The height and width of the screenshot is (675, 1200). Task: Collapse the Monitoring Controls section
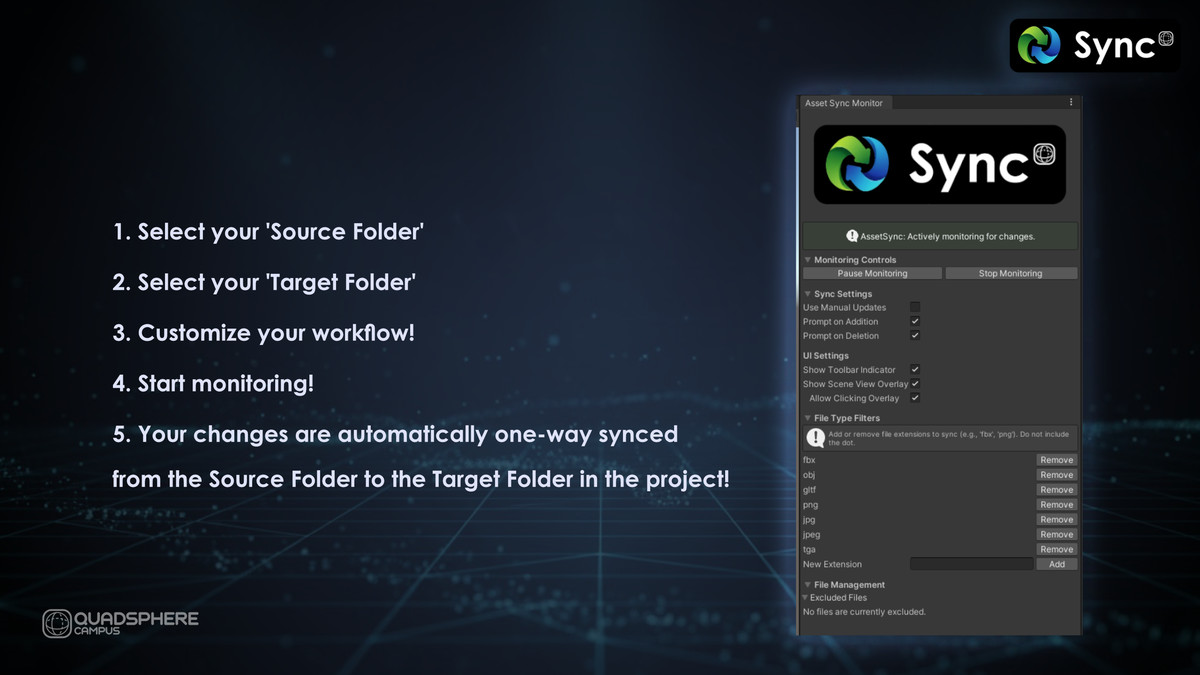[x=806, y=258]
